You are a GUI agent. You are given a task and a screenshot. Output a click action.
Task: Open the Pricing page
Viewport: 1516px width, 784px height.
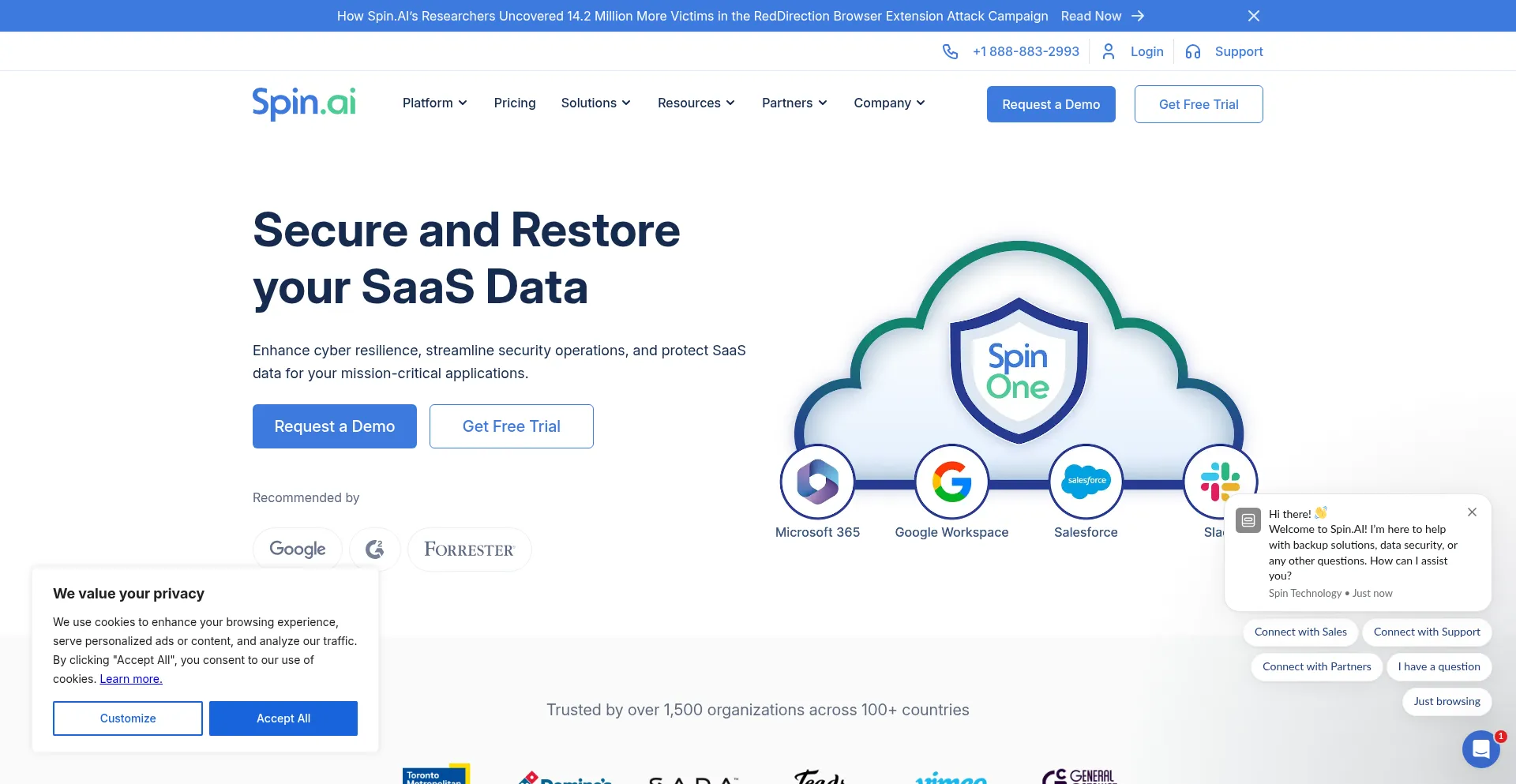[515, 103]
